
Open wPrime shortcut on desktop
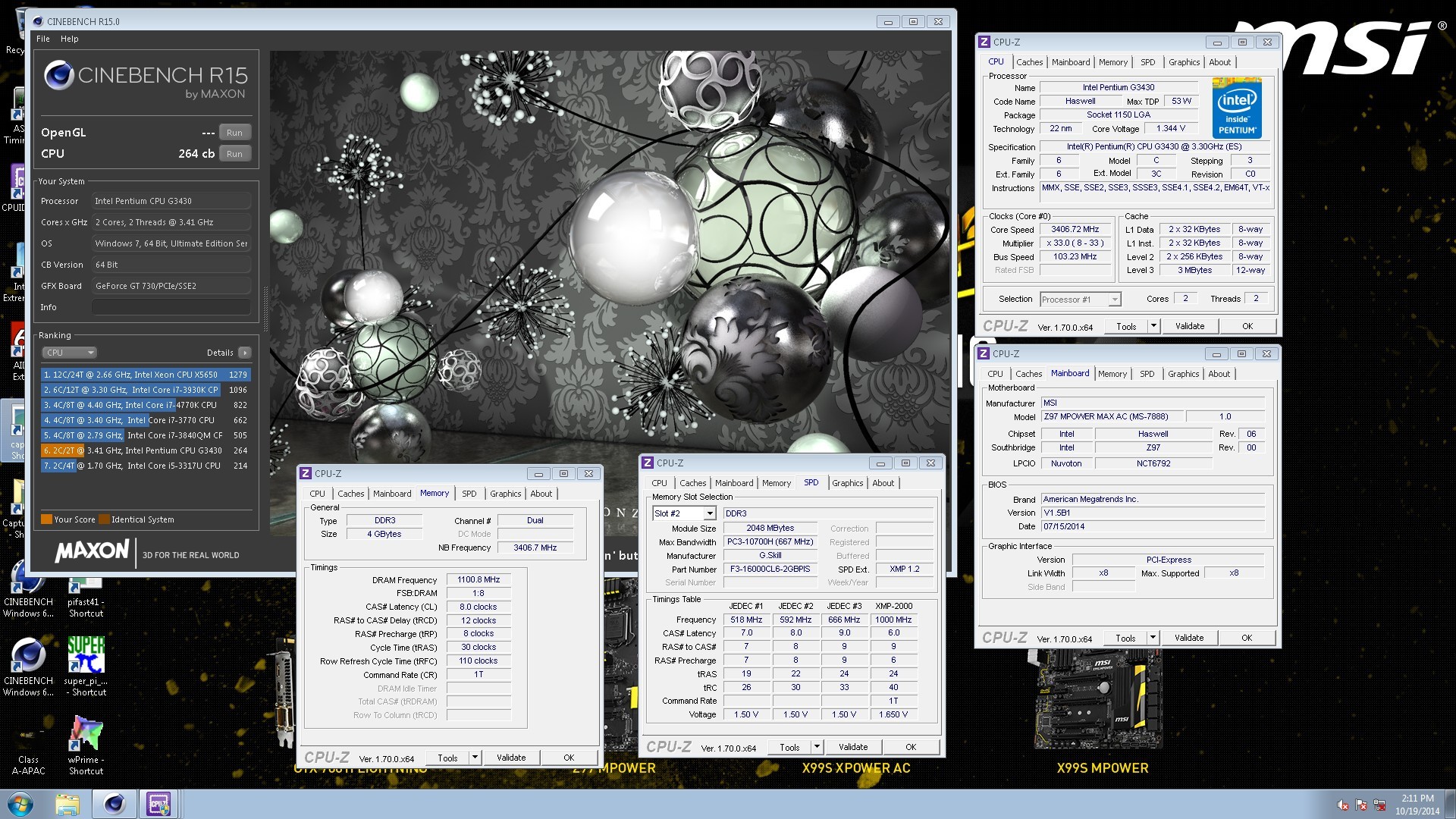click(x=86, y=745)
